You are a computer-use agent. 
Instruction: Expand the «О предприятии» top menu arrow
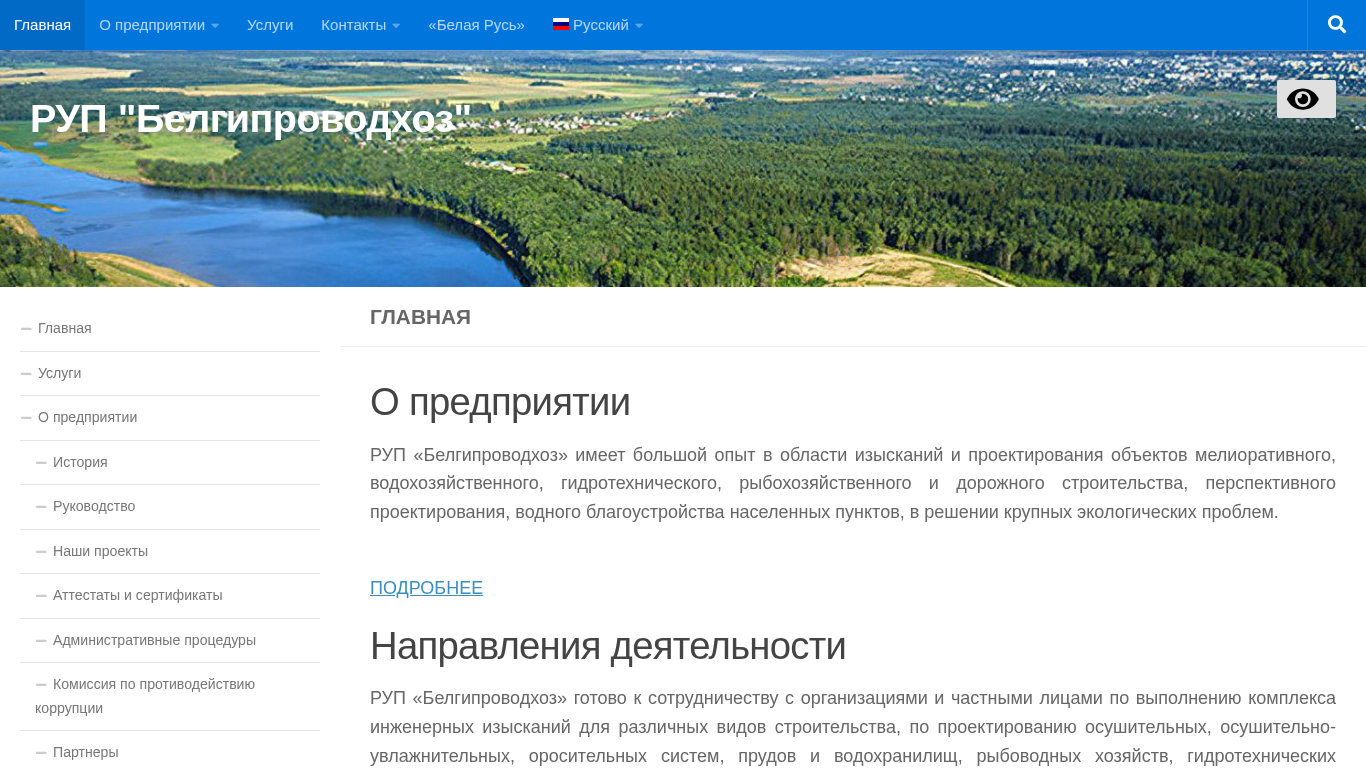215,26
